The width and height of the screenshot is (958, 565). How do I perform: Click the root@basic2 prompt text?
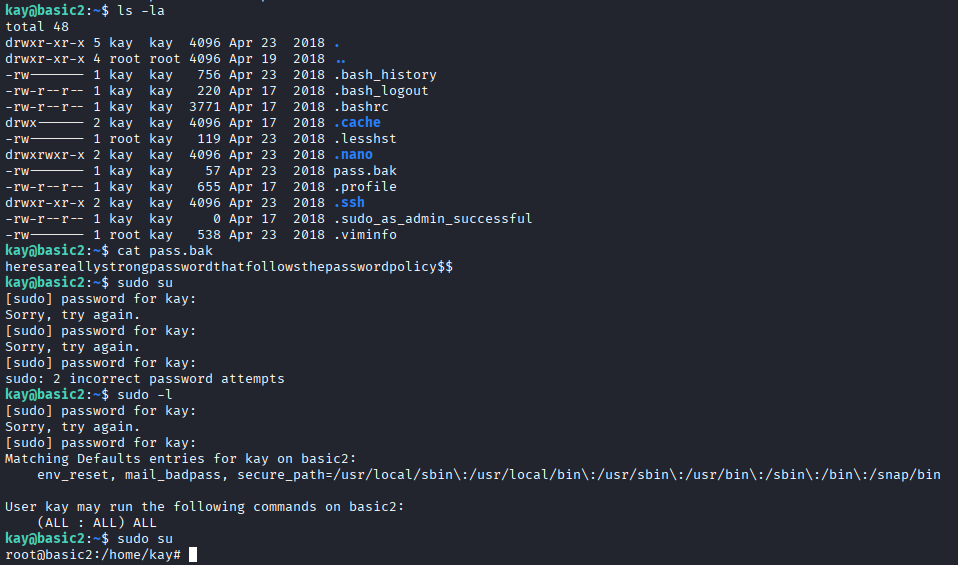[x=92, y=555]
